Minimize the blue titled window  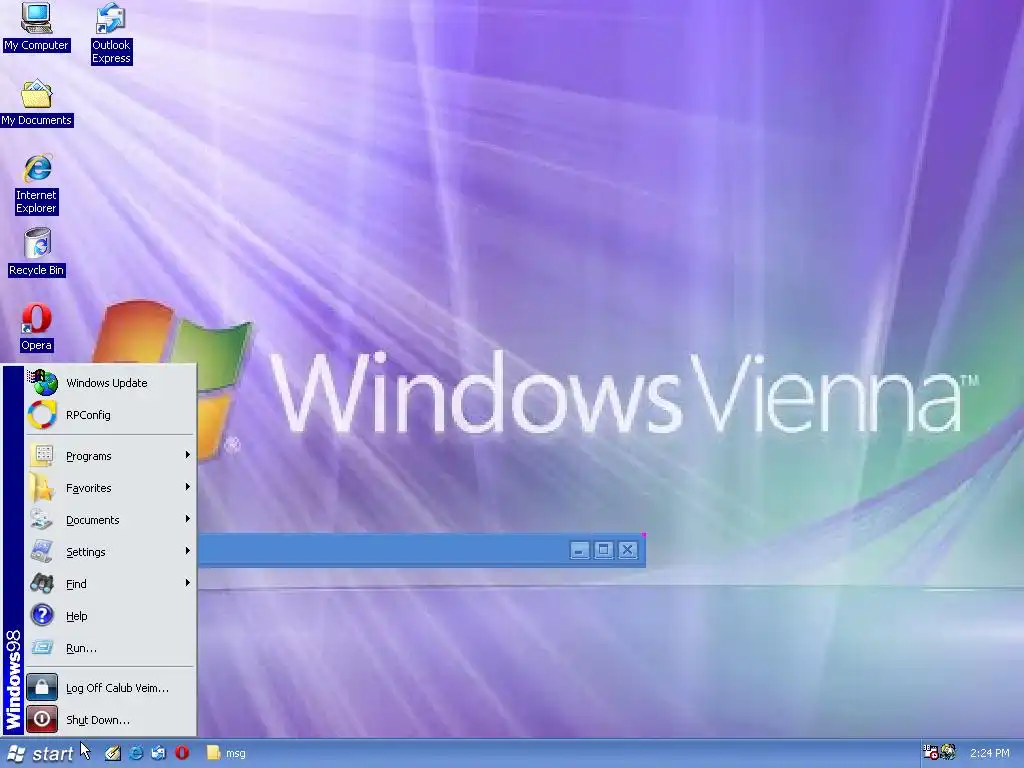click(x=579, y=551)
